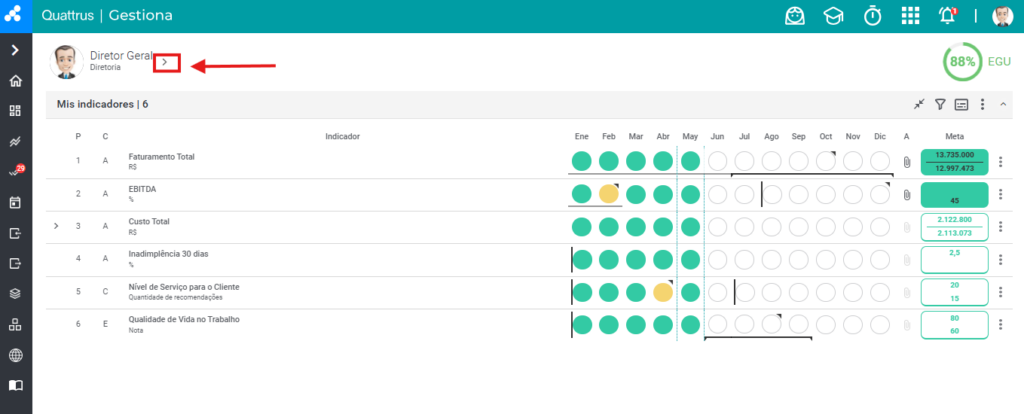Open Qualidade de Vida row options menu
Screen dimensions: 1024x414
(1000, 325)
